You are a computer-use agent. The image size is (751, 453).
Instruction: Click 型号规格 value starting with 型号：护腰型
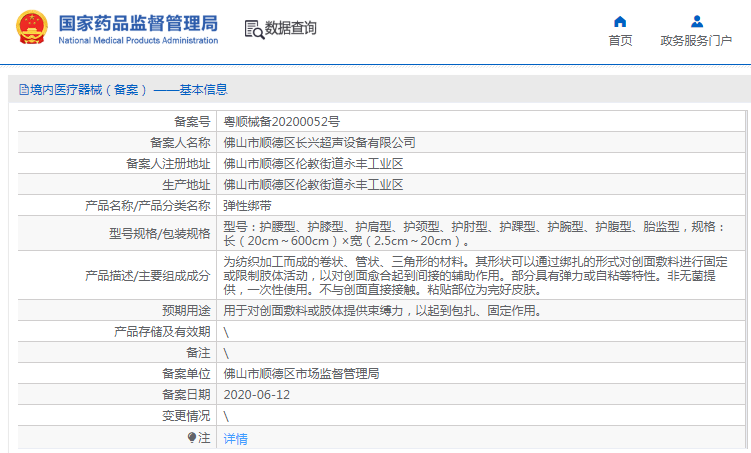[476, 234]
